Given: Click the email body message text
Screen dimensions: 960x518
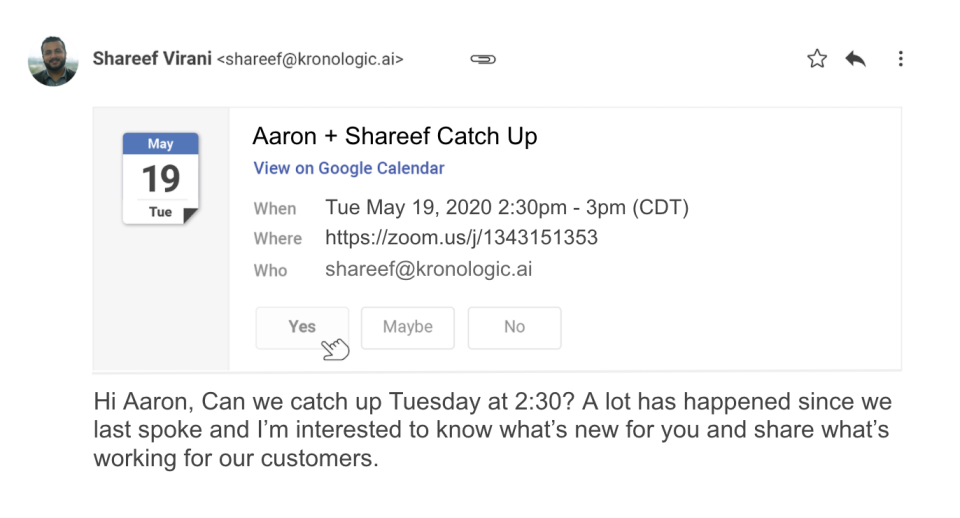Looking at the screenshot, I should click(x=490, y=430).
